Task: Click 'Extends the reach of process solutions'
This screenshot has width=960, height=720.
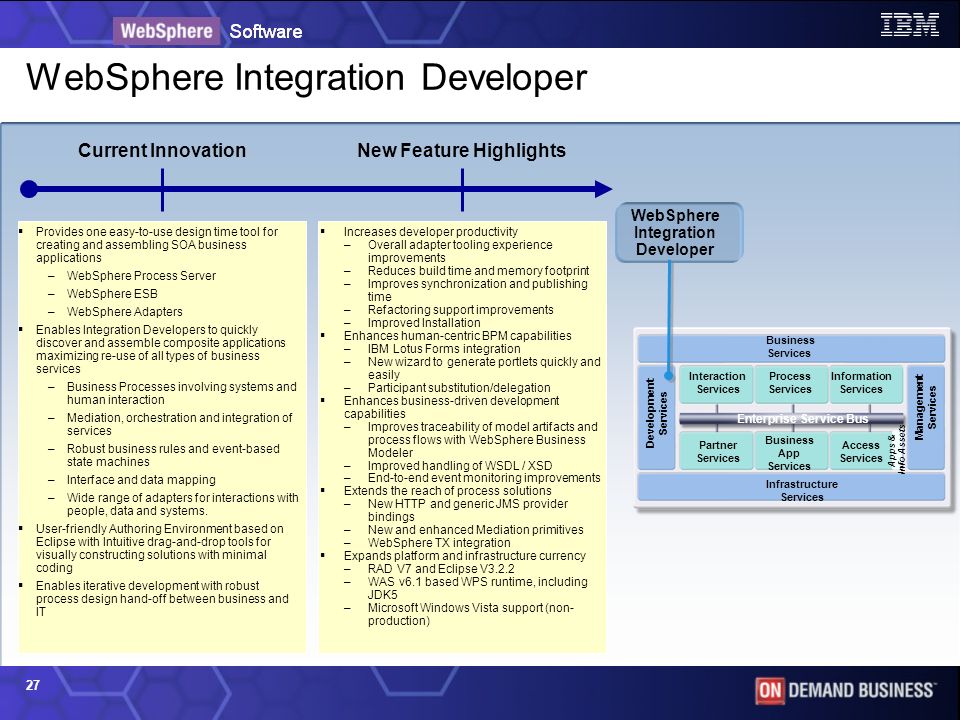Action: pyautogui.click(x=448, y=491)
